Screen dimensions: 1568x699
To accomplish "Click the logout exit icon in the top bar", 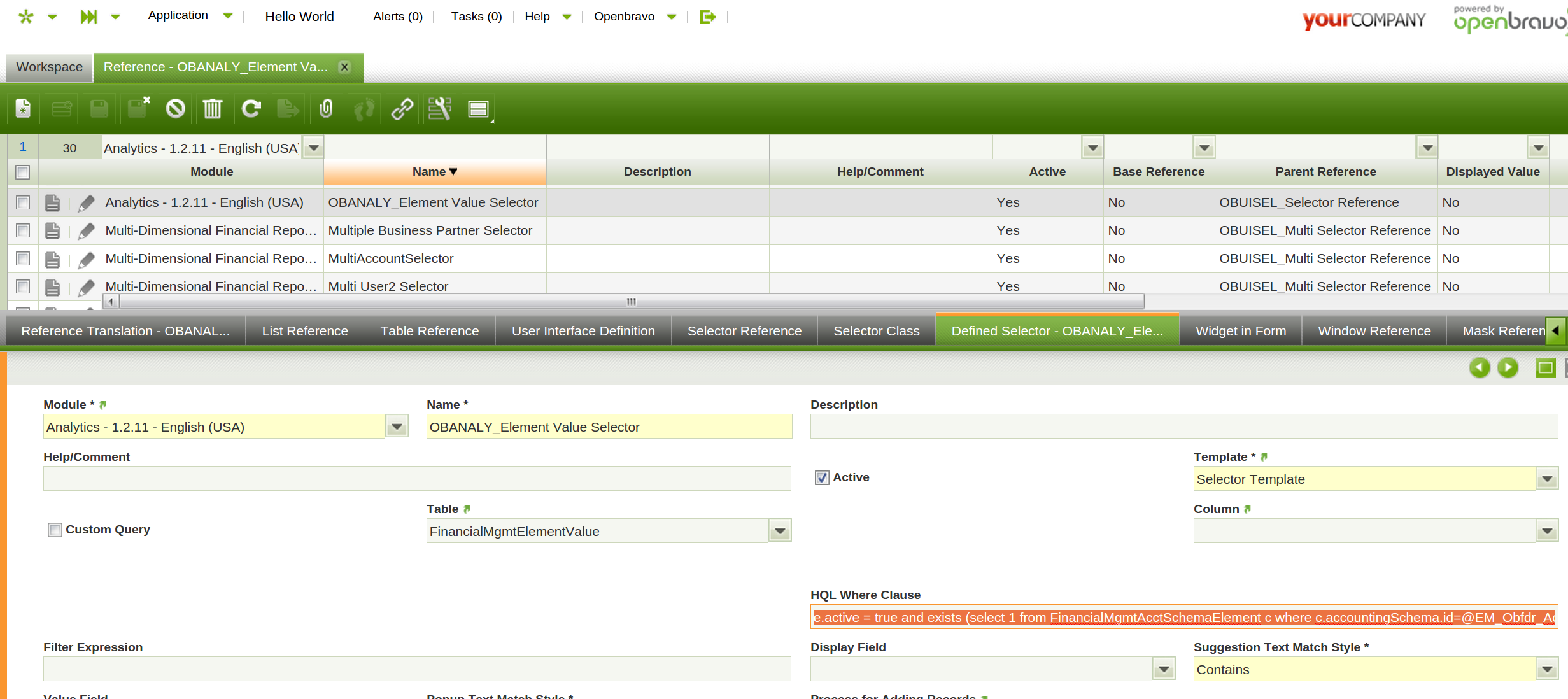I will [x=707, y=17].
